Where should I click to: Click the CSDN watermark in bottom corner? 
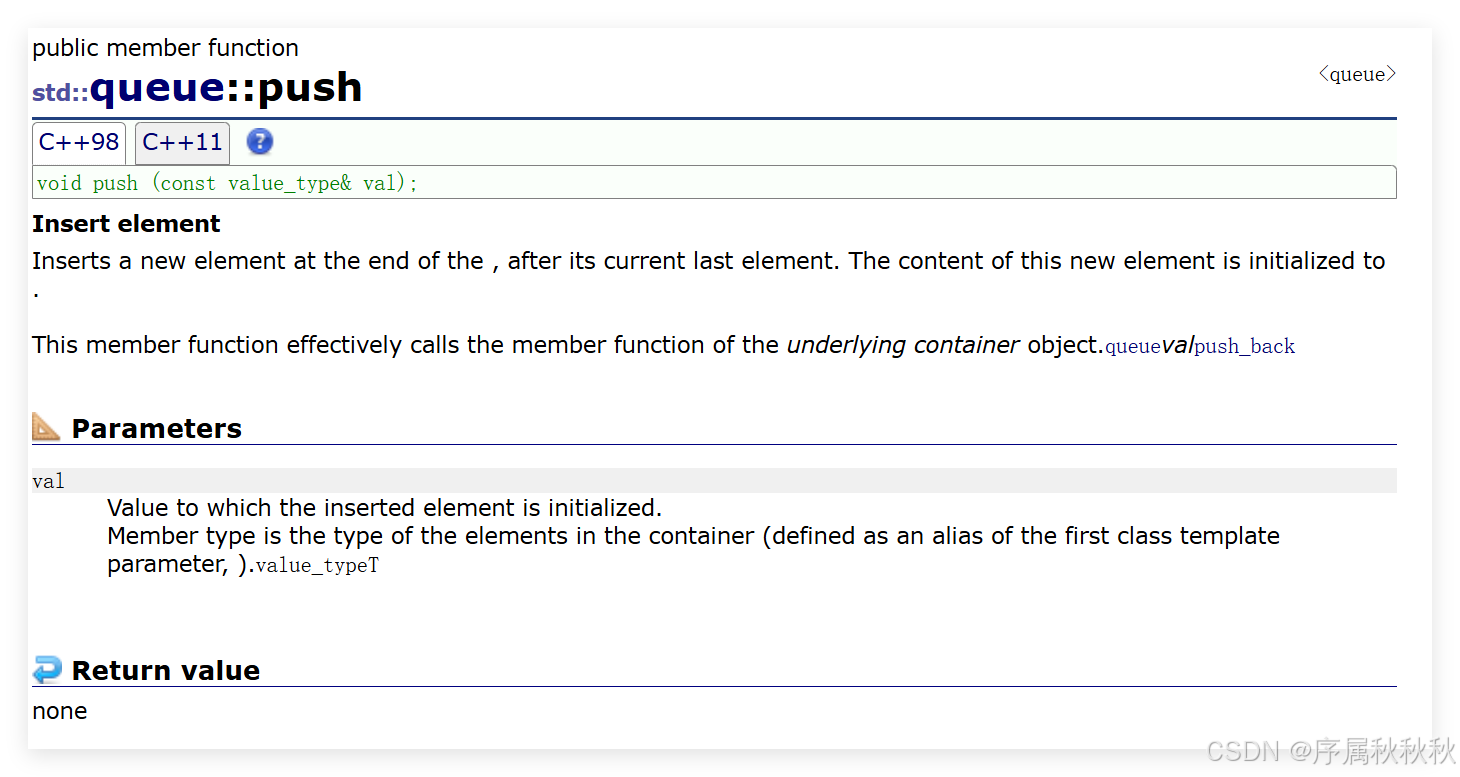point(1329,750)
